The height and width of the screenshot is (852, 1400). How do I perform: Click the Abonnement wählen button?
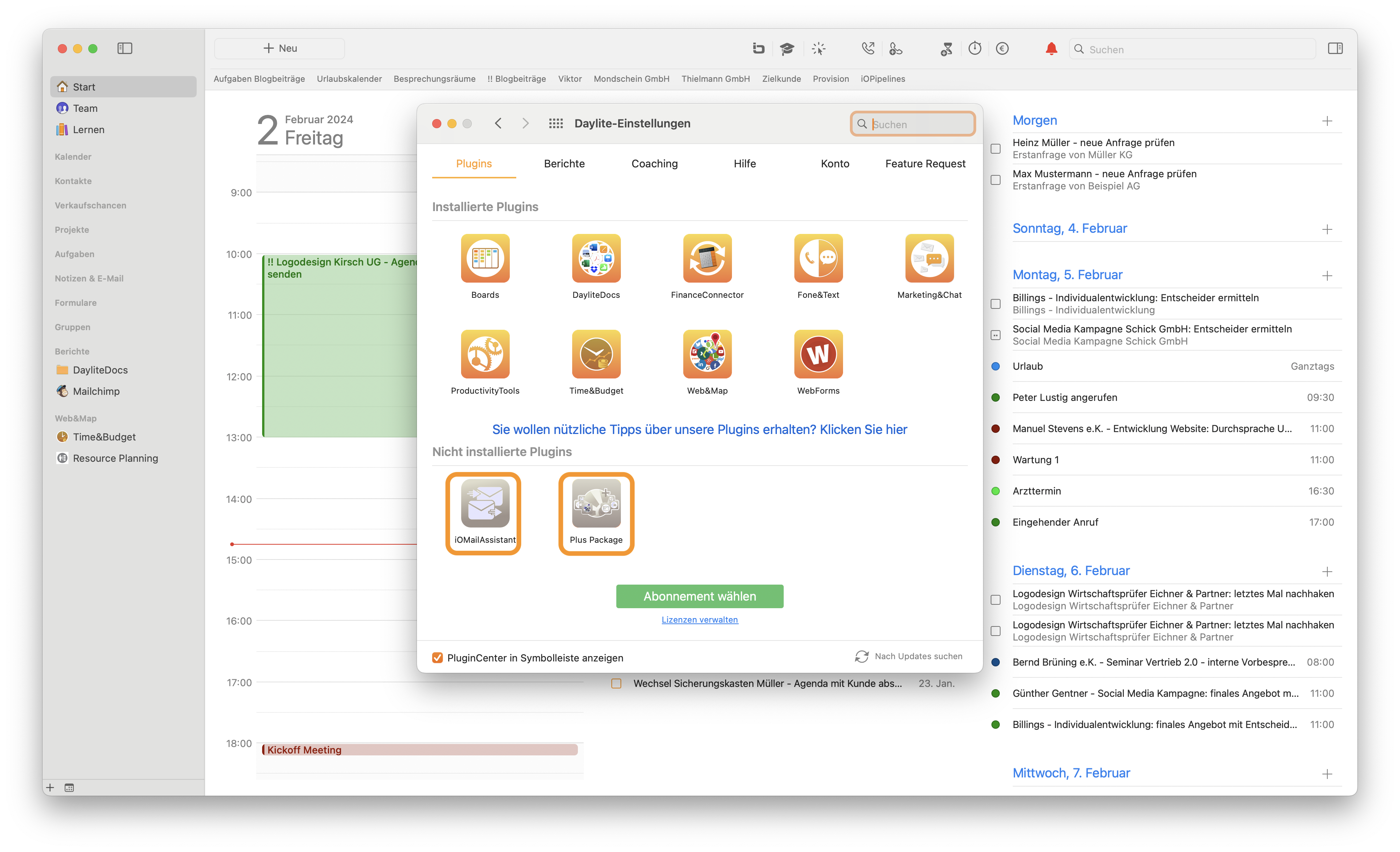(x=700, y=596)
